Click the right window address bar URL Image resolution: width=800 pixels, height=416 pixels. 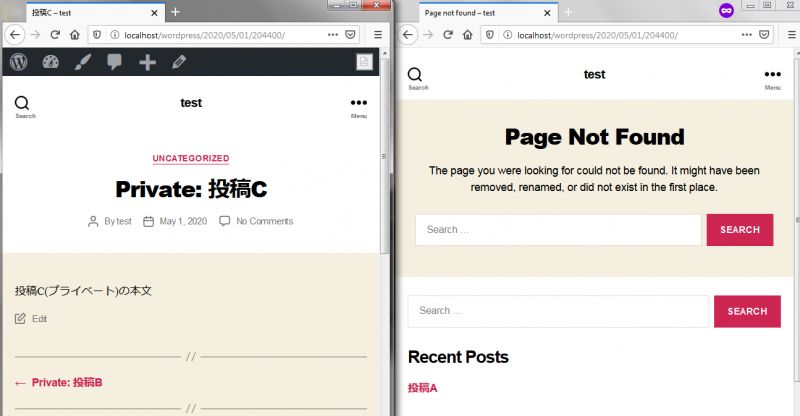click(597, 35)
